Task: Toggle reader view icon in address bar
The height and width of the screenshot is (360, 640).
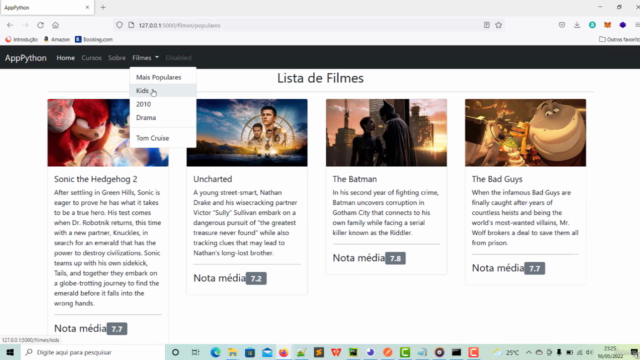Action: 487,25
